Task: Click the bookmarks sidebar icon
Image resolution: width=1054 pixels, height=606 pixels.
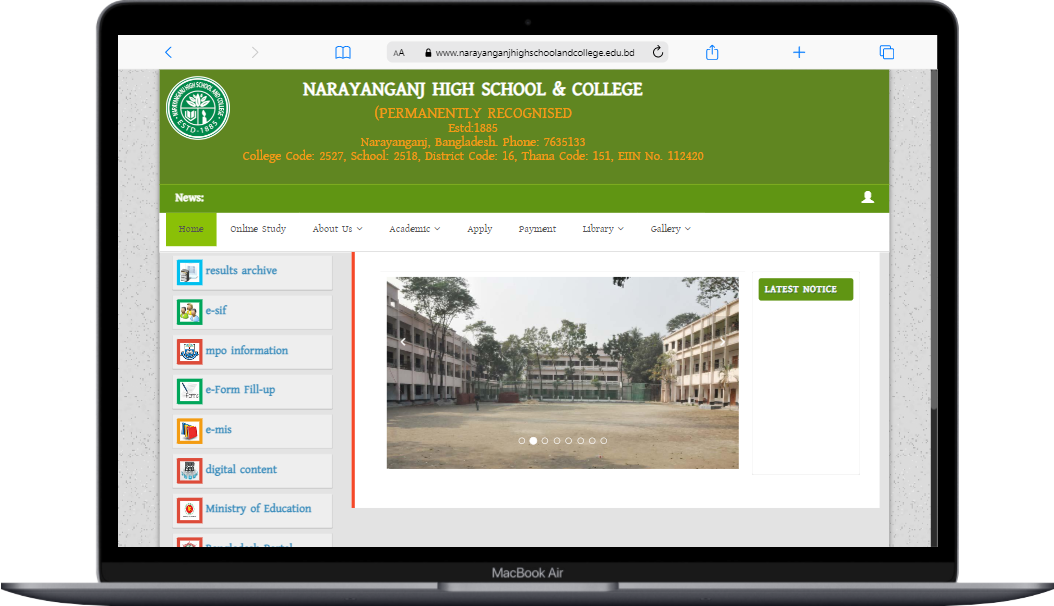Action: (342, 51)
